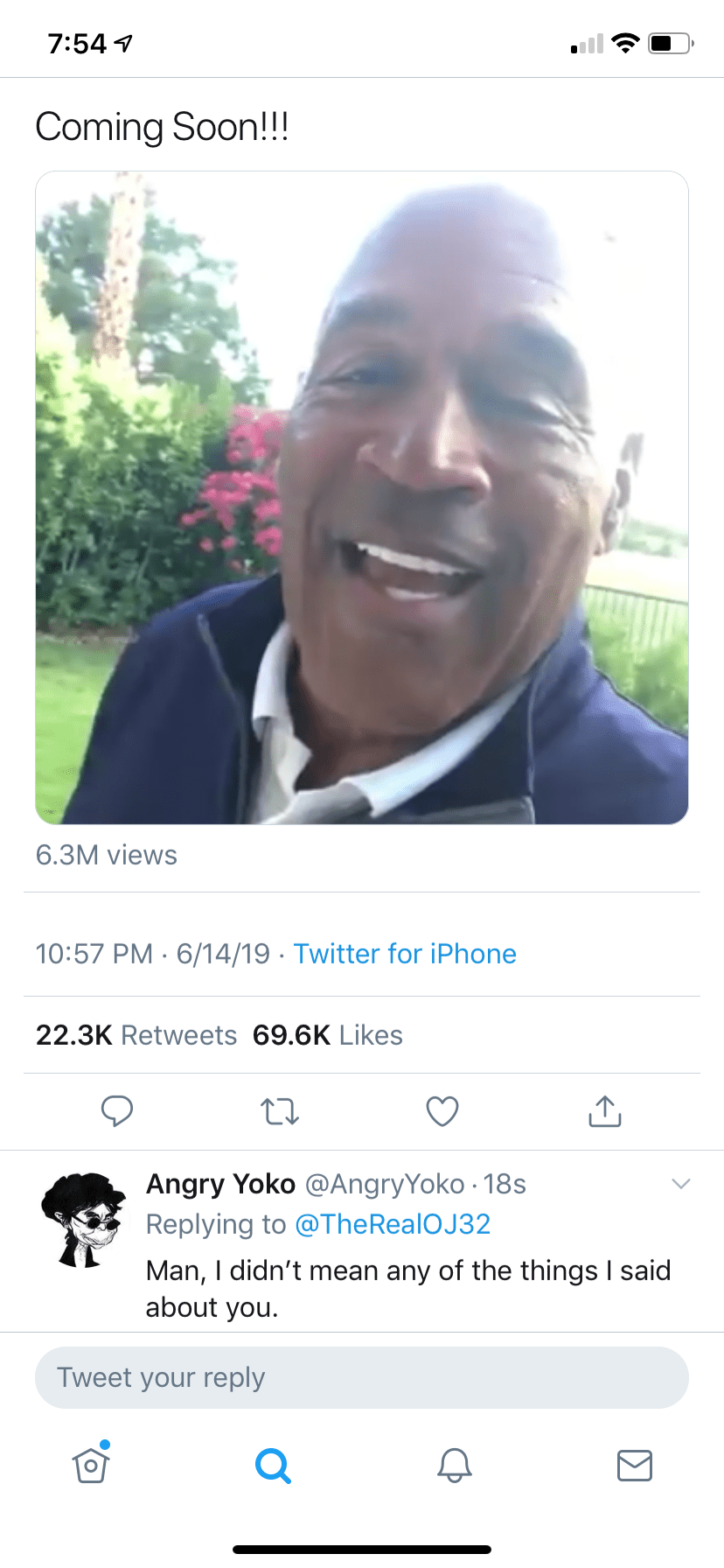The width and height of the screenshot is (724, 1568).
Task: Open the Search tab magnifier
Action: pos(273,1465)
